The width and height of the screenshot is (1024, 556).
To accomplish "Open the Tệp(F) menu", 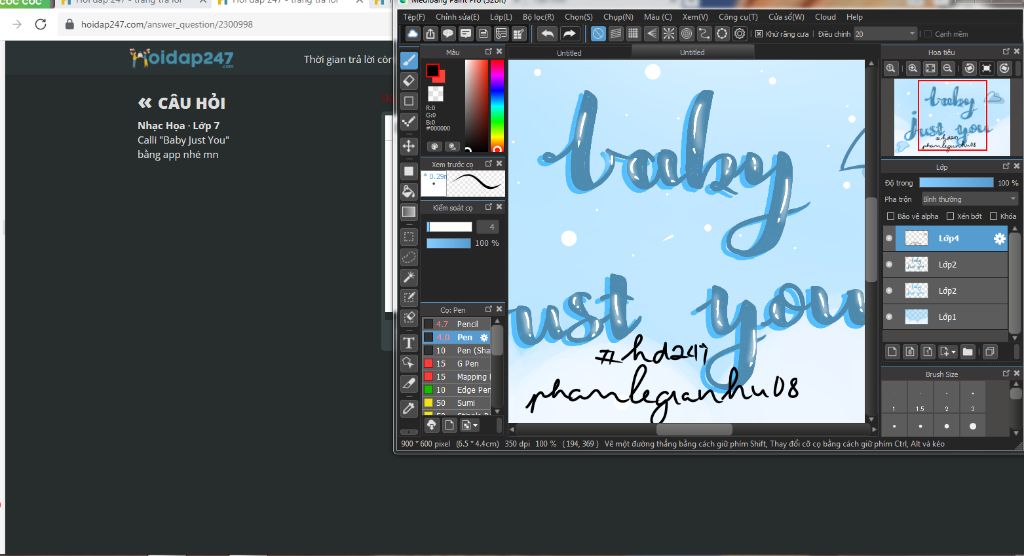I will pos(414,17).
